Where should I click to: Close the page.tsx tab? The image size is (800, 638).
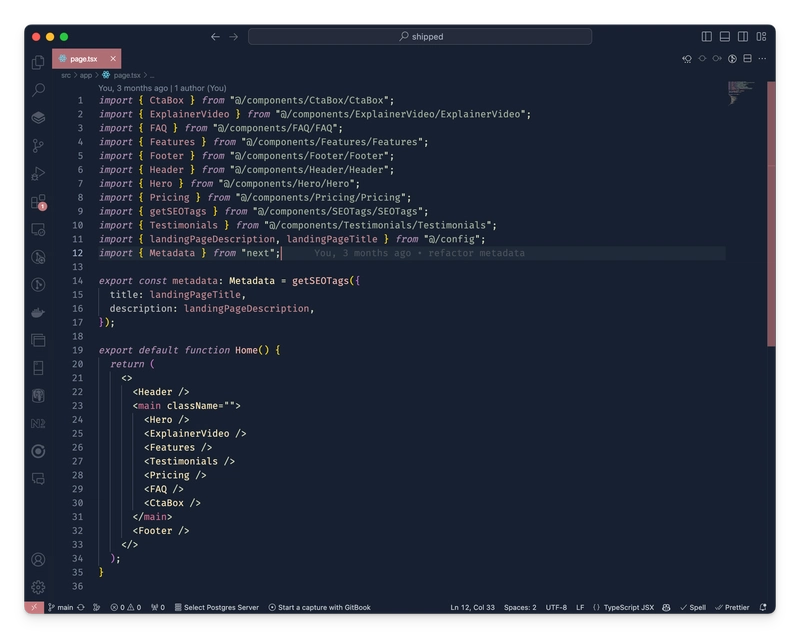113,59
